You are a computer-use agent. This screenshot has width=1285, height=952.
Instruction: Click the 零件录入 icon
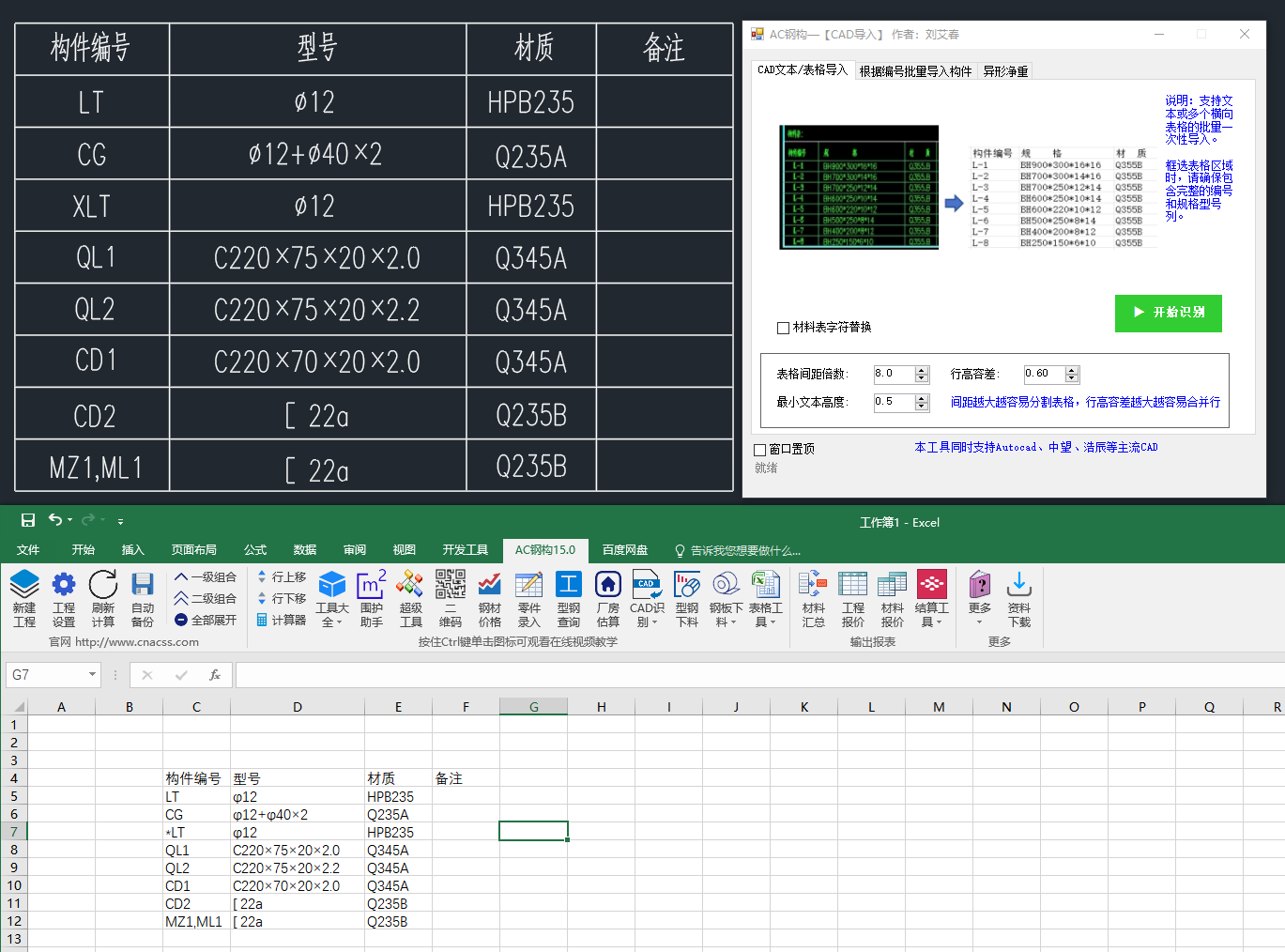pos(529,585)
